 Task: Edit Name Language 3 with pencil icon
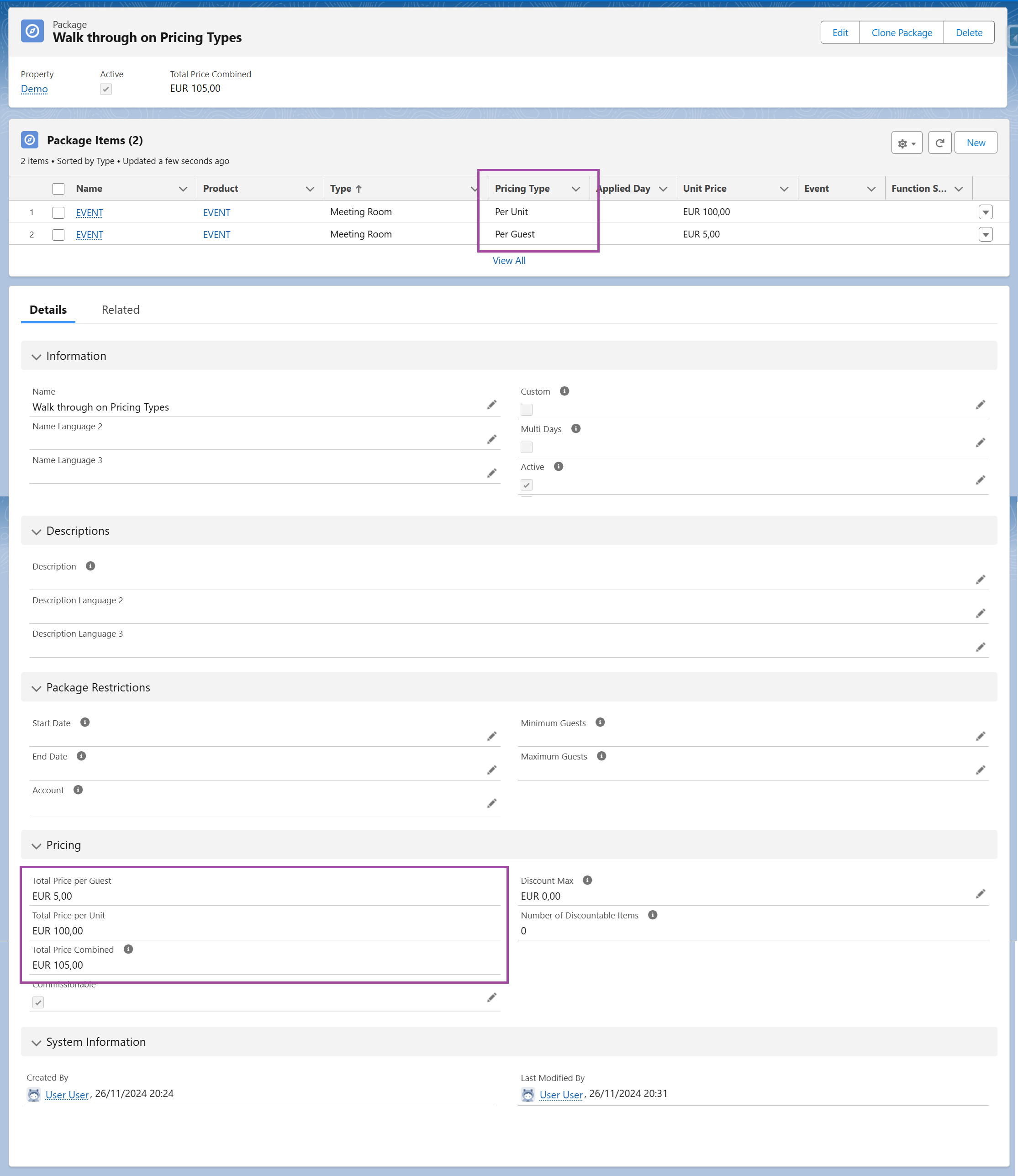click(492, 473)
